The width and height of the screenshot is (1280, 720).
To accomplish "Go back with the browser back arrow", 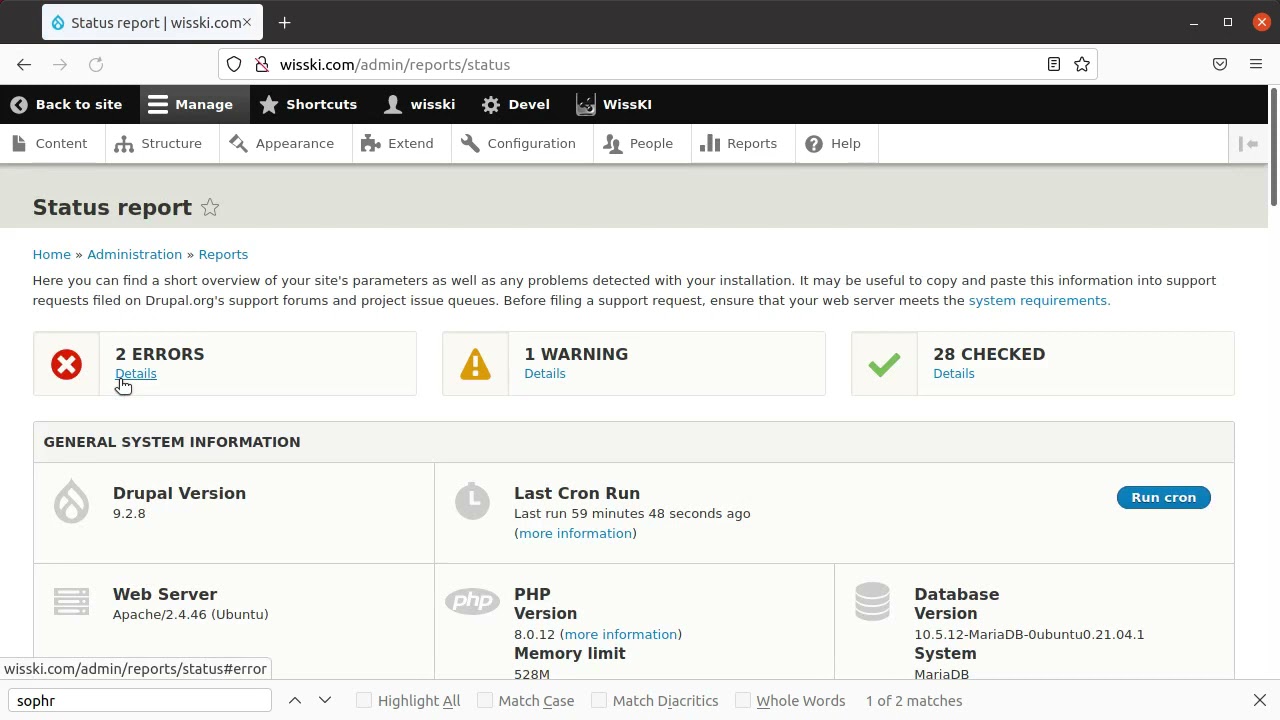I will 24,65.
